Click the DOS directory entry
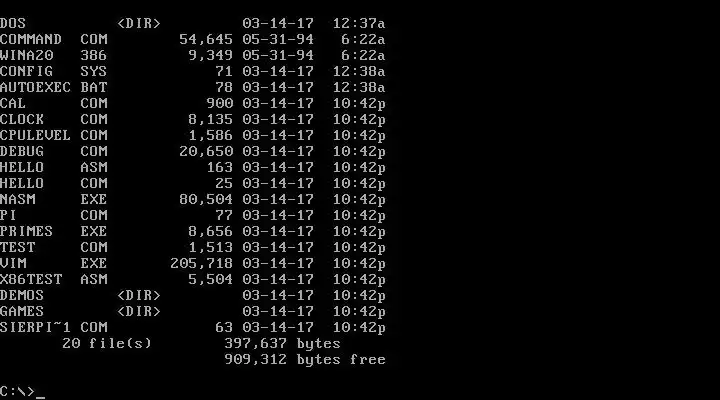The width and height of the screenshot is (720, 400). pyautogui.click(x=192, y=23)
